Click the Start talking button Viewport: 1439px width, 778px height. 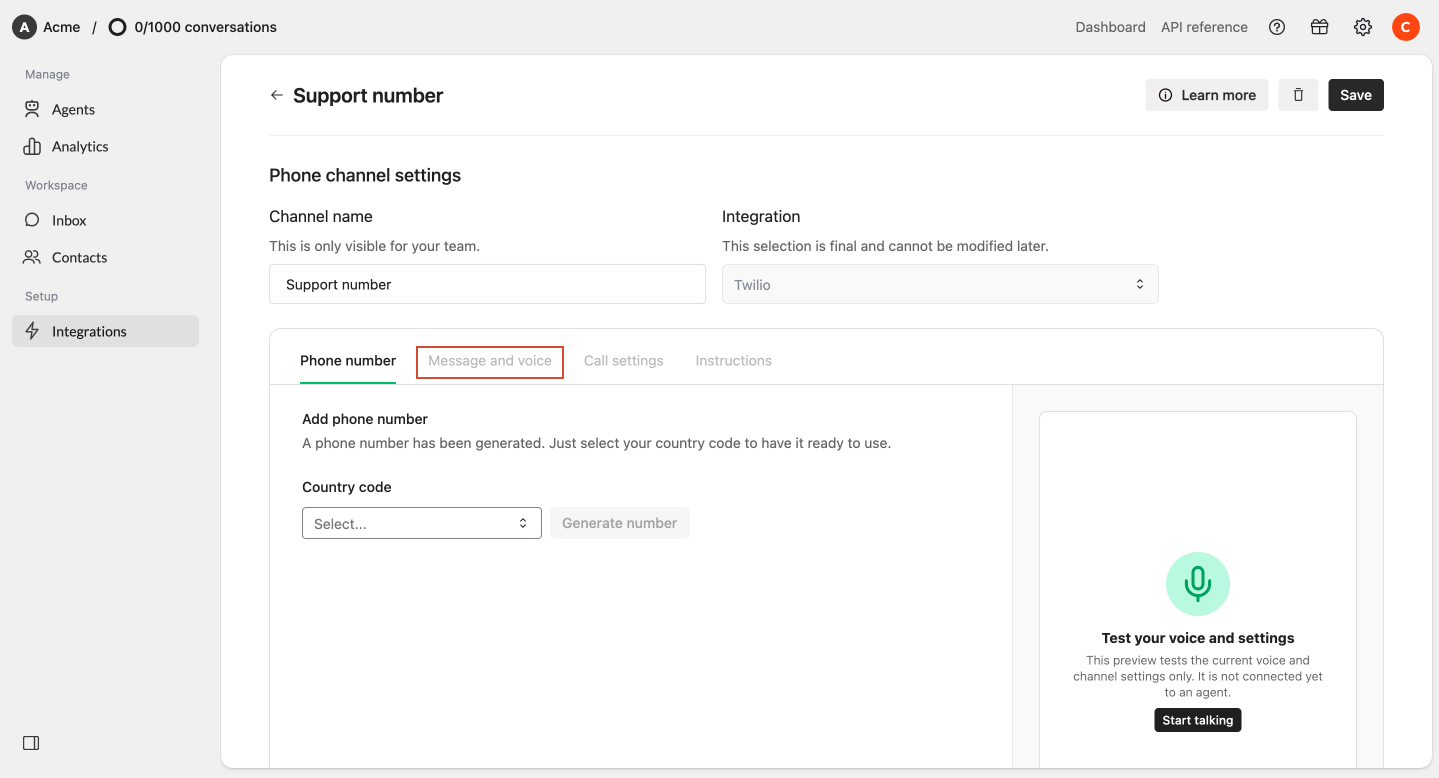pos(1198,720)
